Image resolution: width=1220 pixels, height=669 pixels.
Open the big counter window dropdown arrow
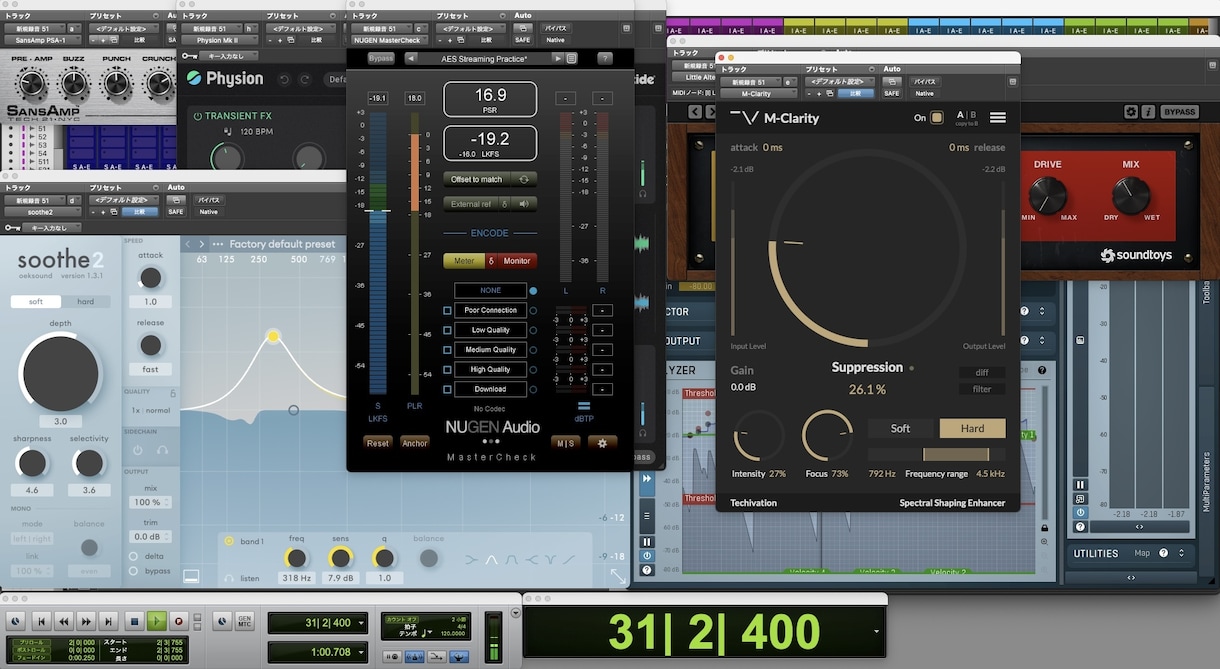pos(877,632)
